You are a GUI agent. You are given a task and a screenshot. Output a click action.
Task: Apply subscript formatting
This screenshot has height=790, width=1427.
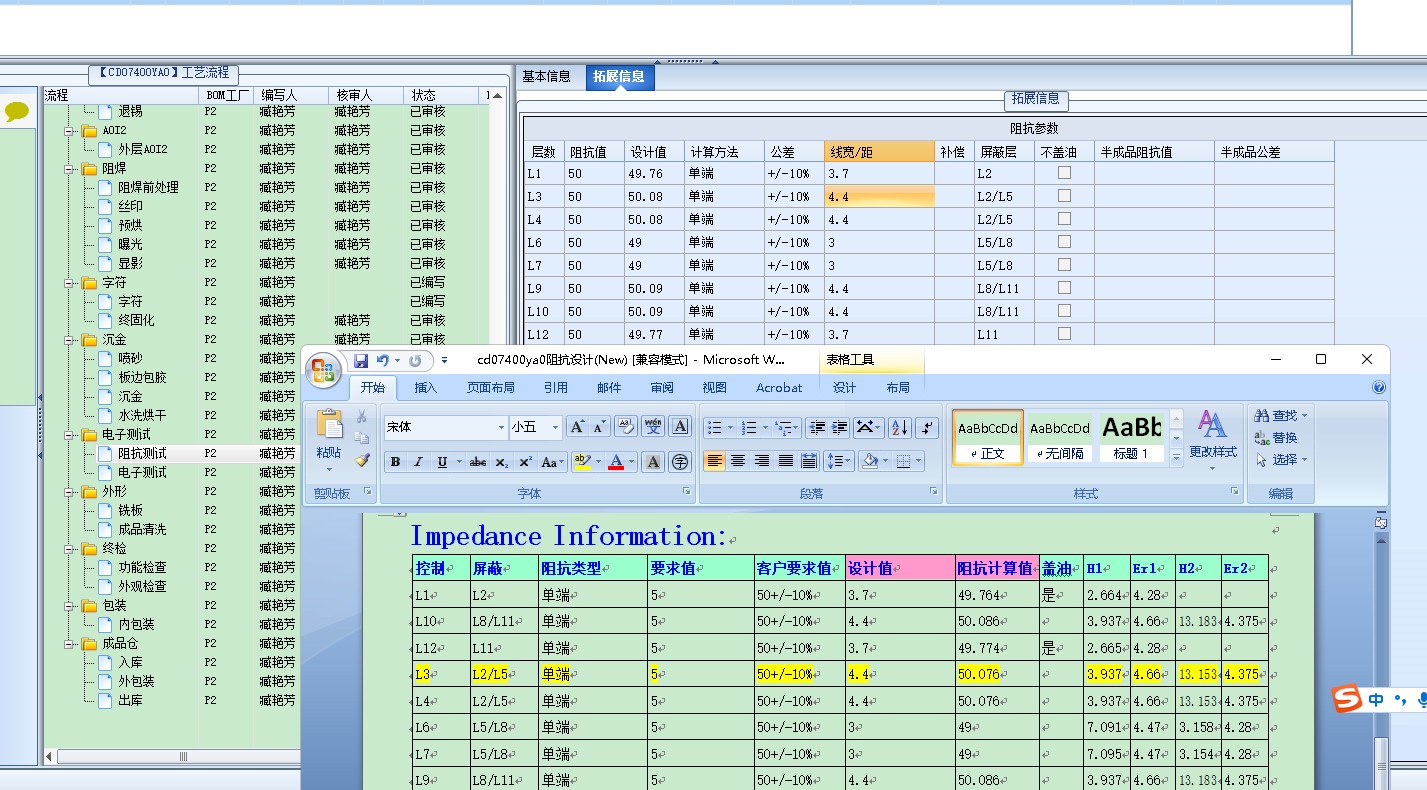click(x=502, y=462)
